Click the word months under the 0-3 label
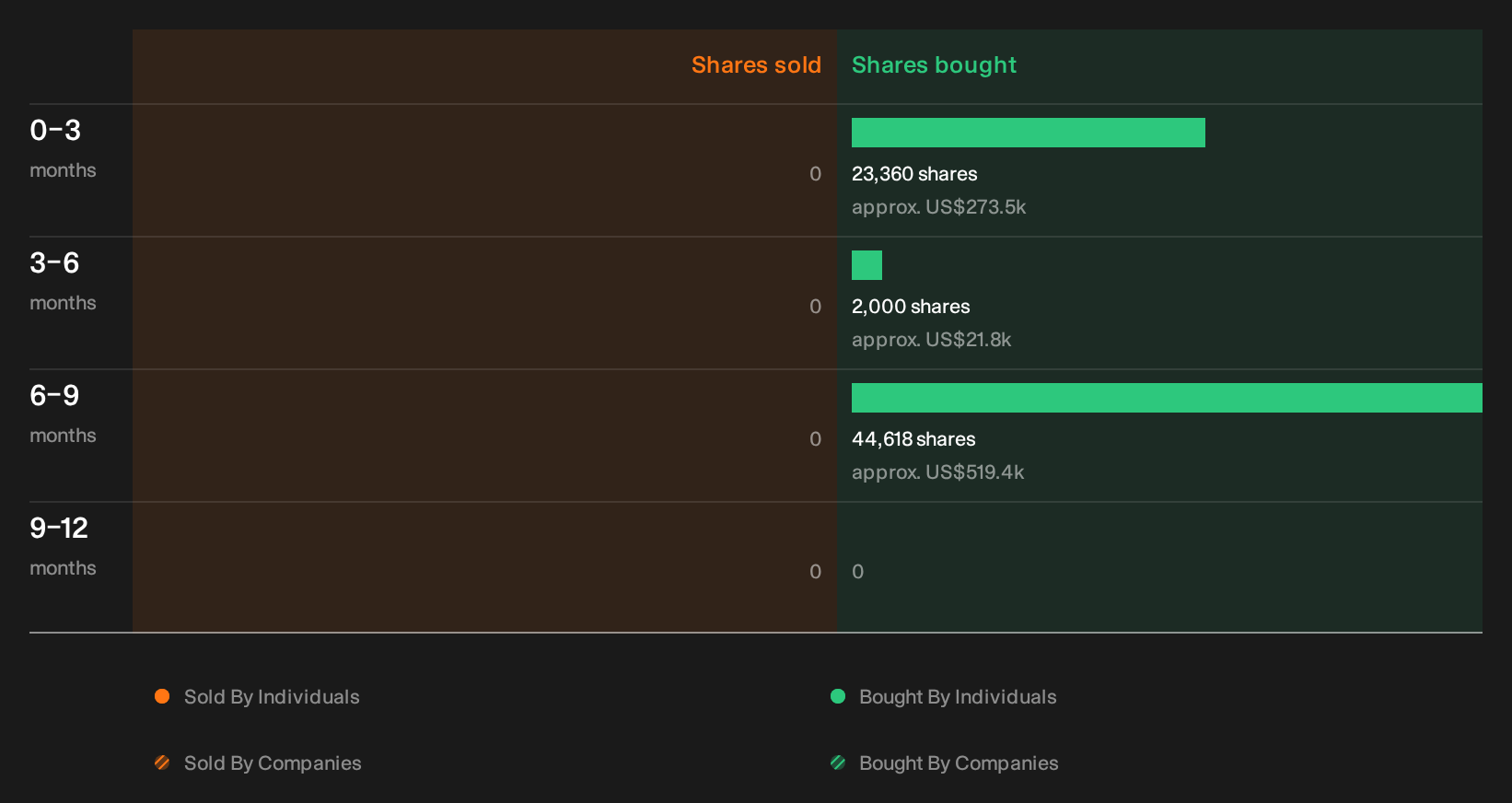The height and width of the screenshot is (803, 1512). (x=63, y=170)
